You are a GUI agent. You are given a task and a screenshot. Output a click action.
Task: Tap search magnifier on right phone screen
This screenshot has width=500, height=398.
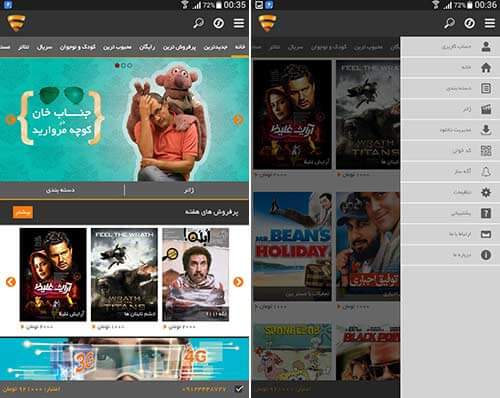point(449,23)
